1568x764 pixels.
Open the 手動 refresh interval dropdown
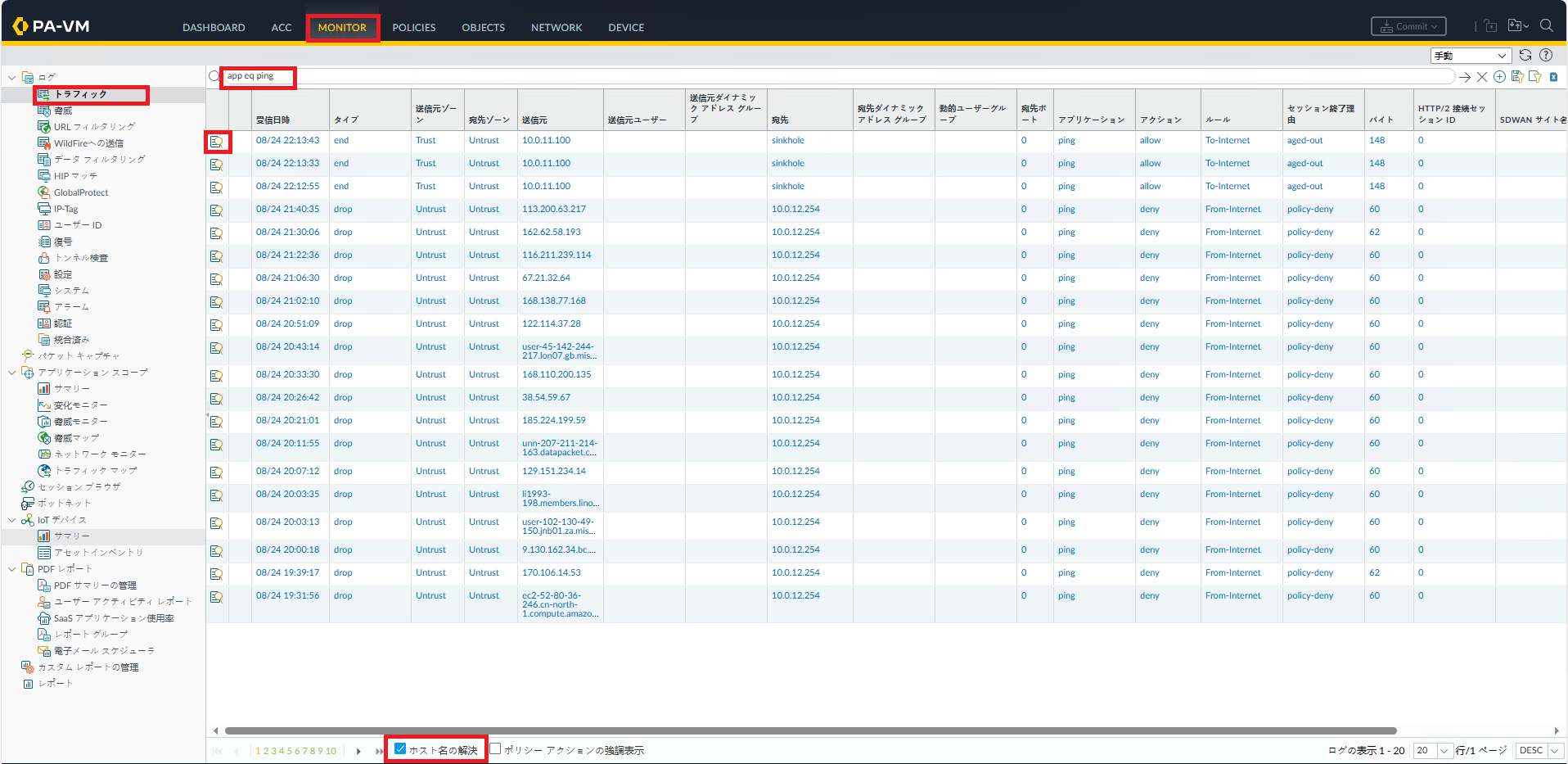pyautogui.click(x=1471, y=56)
